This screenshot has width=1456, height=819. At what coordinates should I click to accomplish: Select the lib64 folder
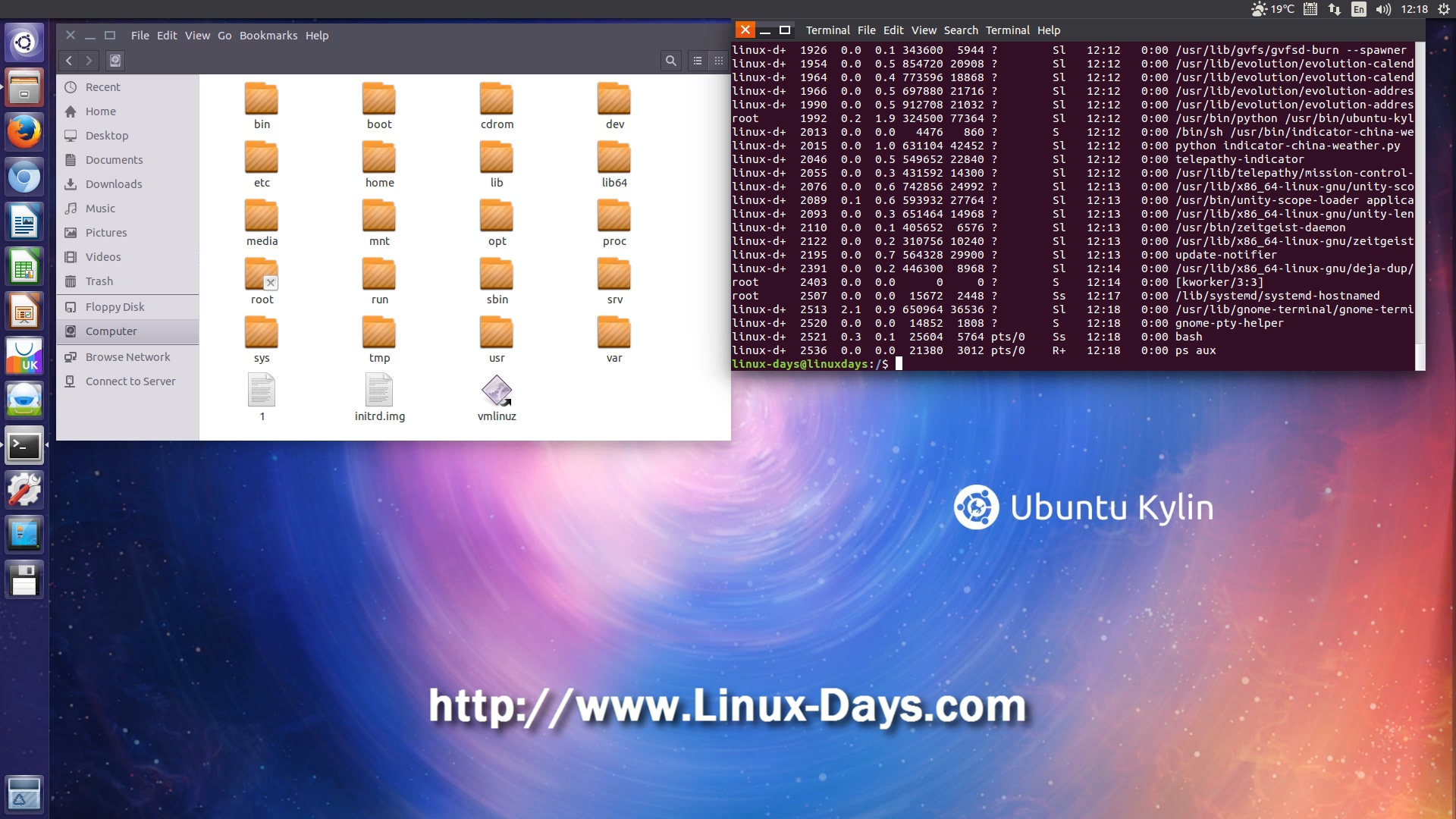tap(614, 165)
